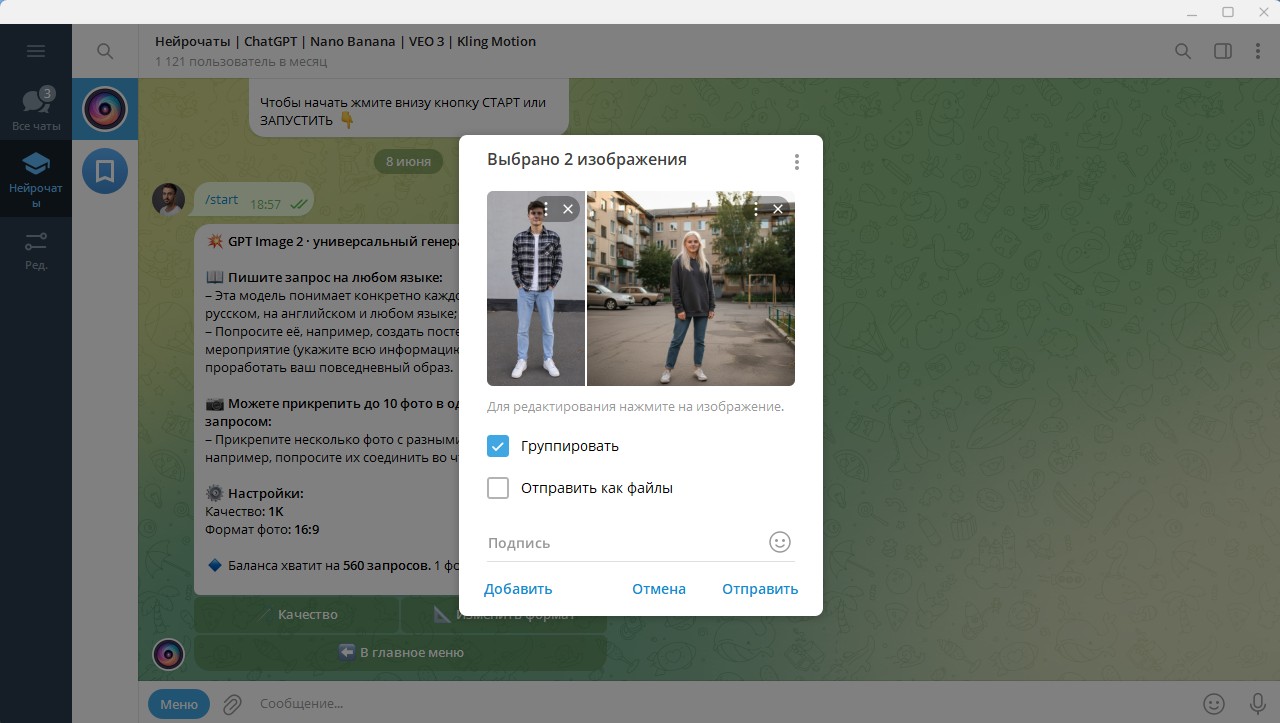The height and width of the screenshot is (723, 1280).
Task: Open options menu on the woman's photo
Action: [756, 209]
